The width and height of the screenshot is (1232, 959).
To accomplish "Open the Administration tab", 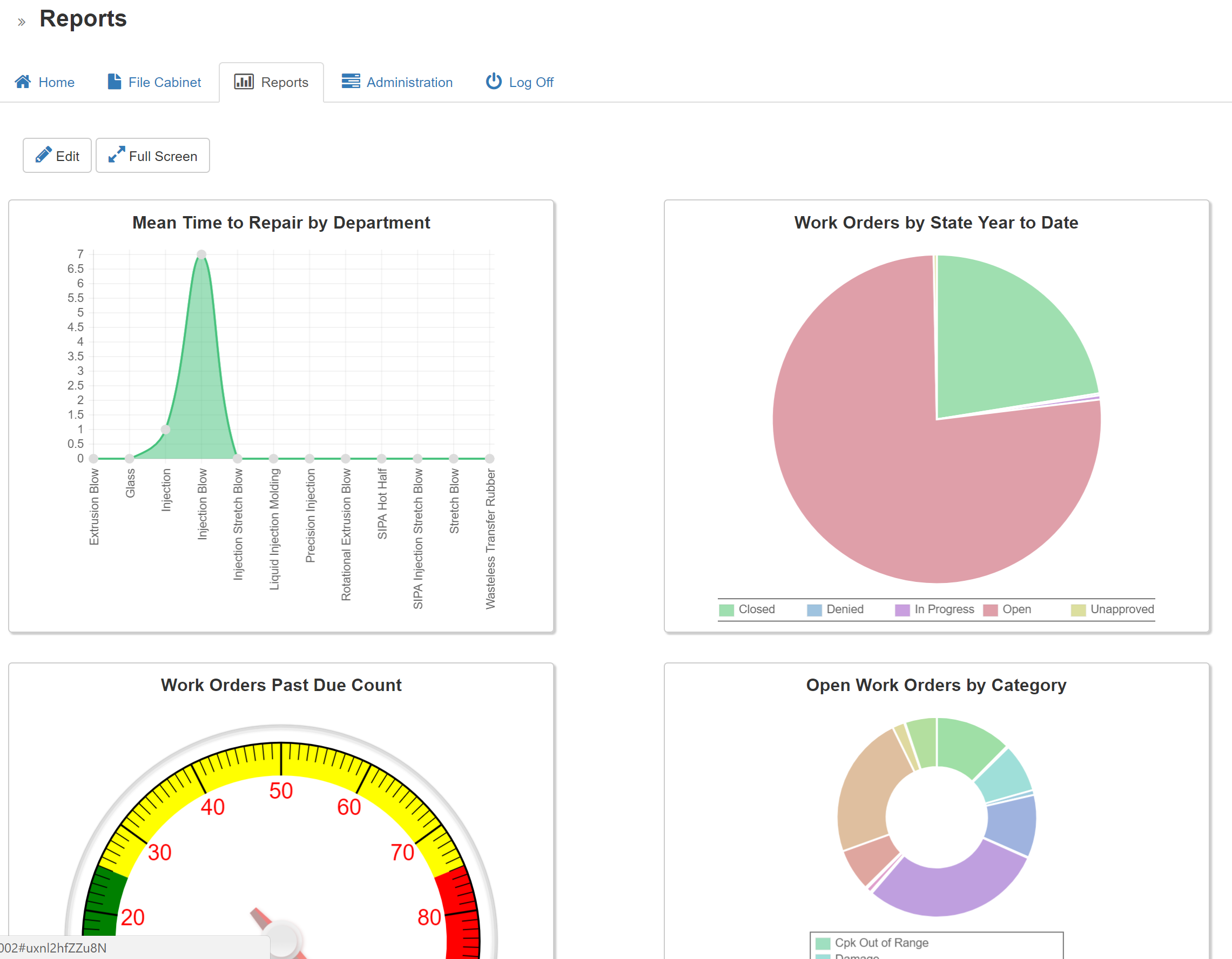I will [409, 82].
